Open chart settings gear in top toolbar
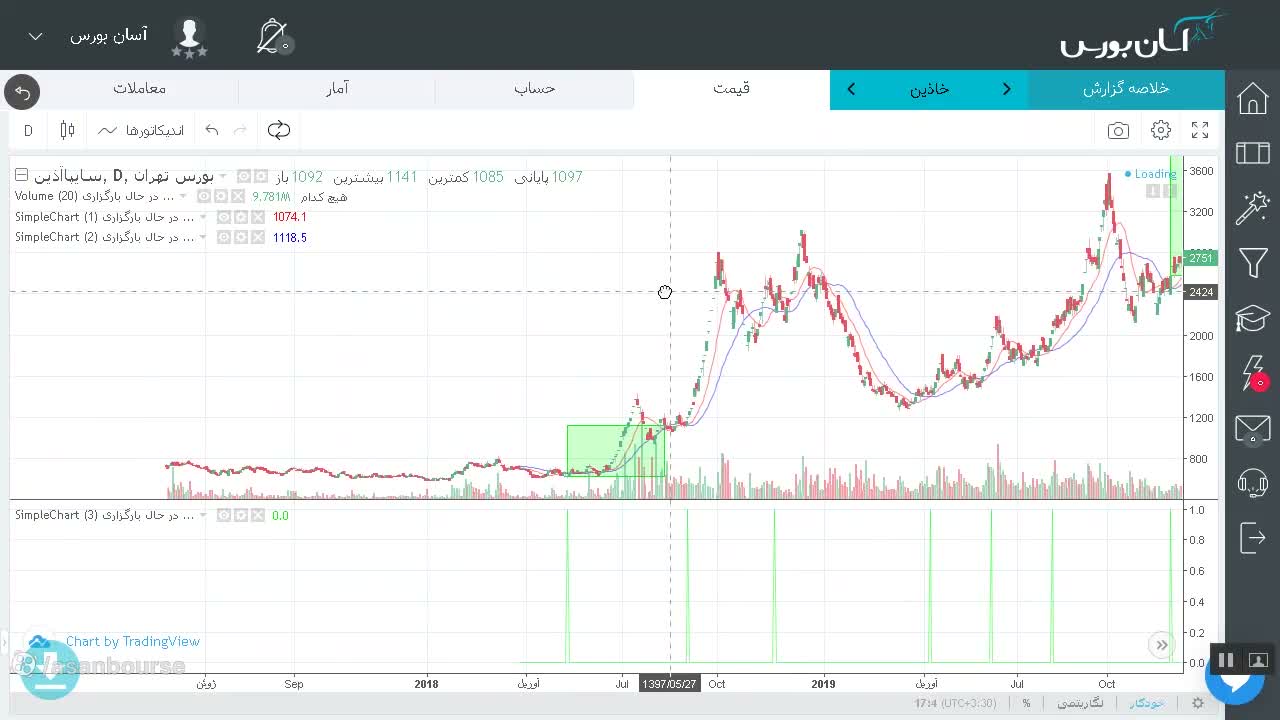 coord(1161,130)
